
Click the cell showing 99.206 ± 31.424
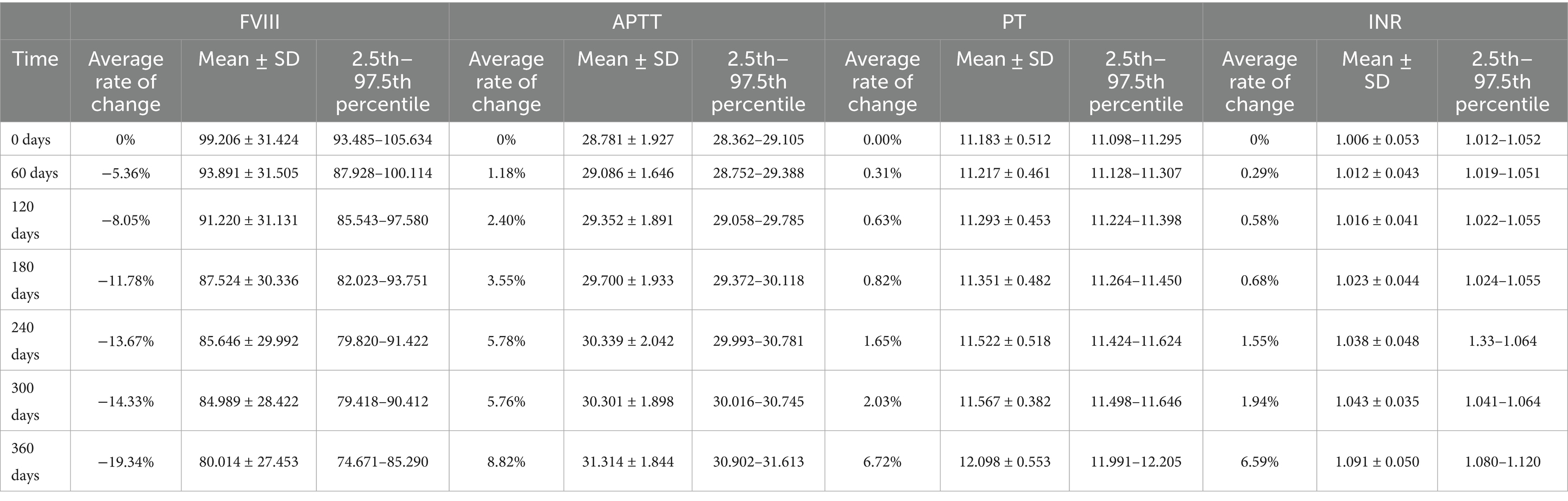248,140
